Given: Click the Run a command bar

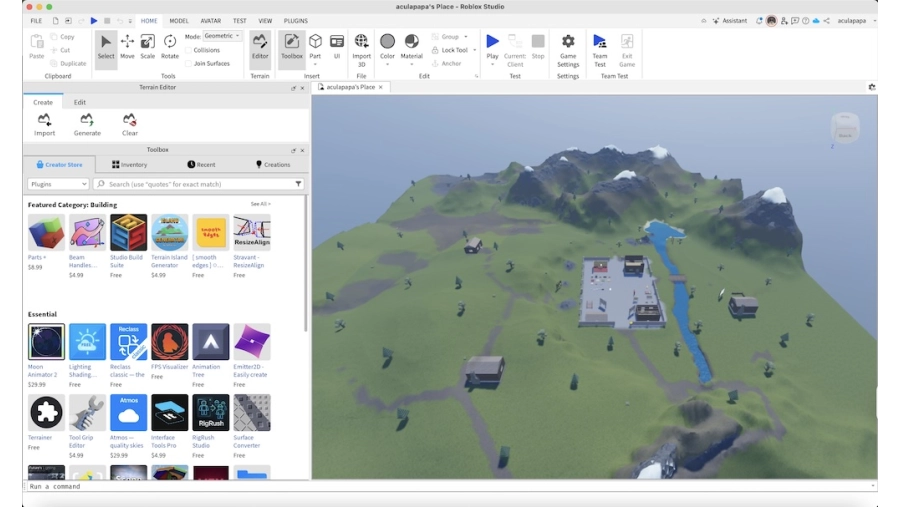Looking at the screenshot, I should (449, 486).
